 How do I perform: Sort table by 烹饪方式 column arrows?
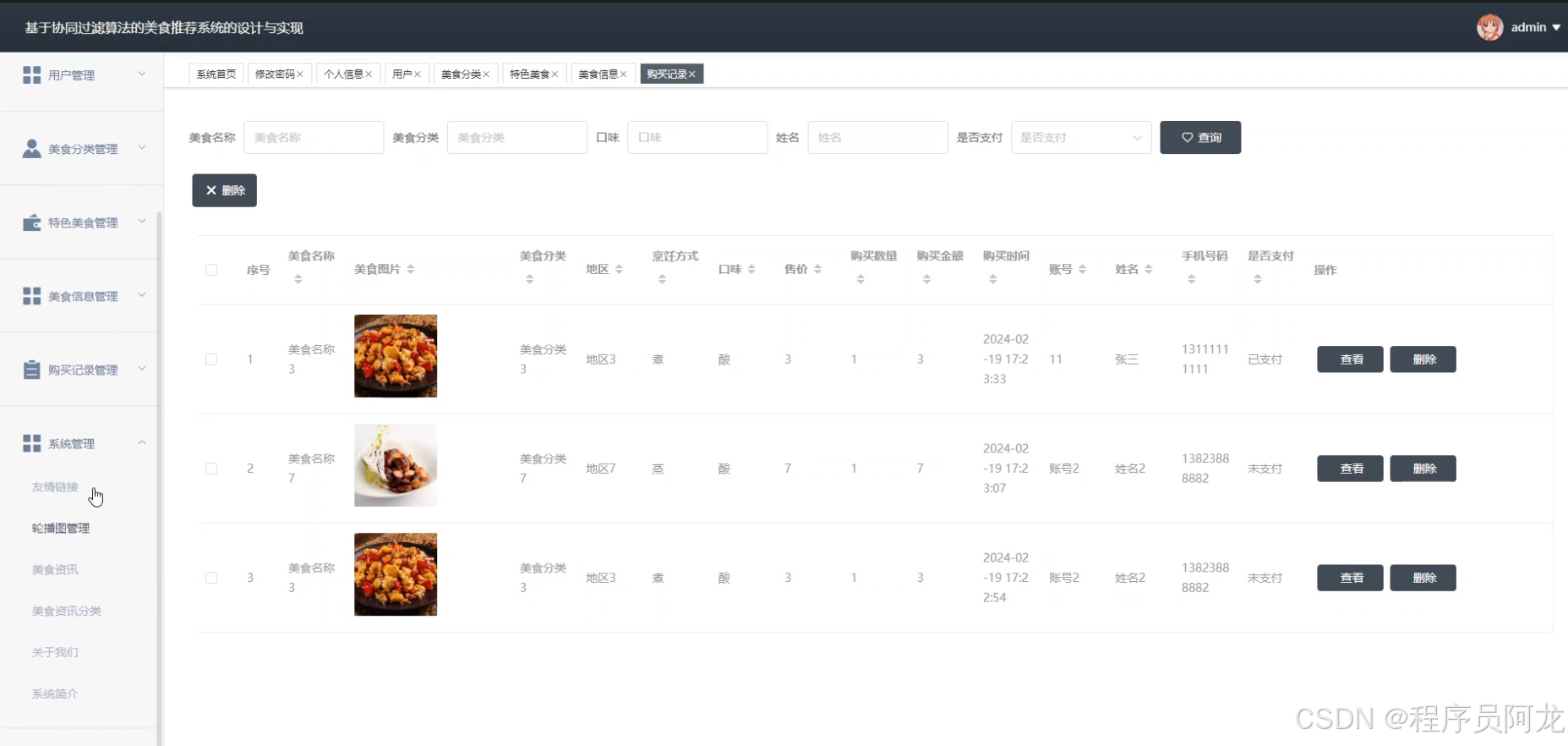pyautogui.click(x=662, y=279)
